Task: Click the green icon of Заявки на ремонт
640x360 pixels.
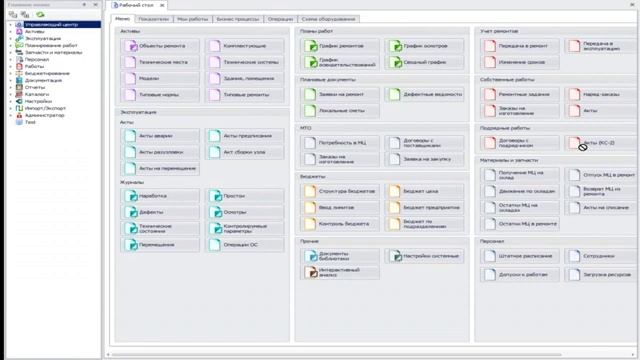Action: pos(311,94)
